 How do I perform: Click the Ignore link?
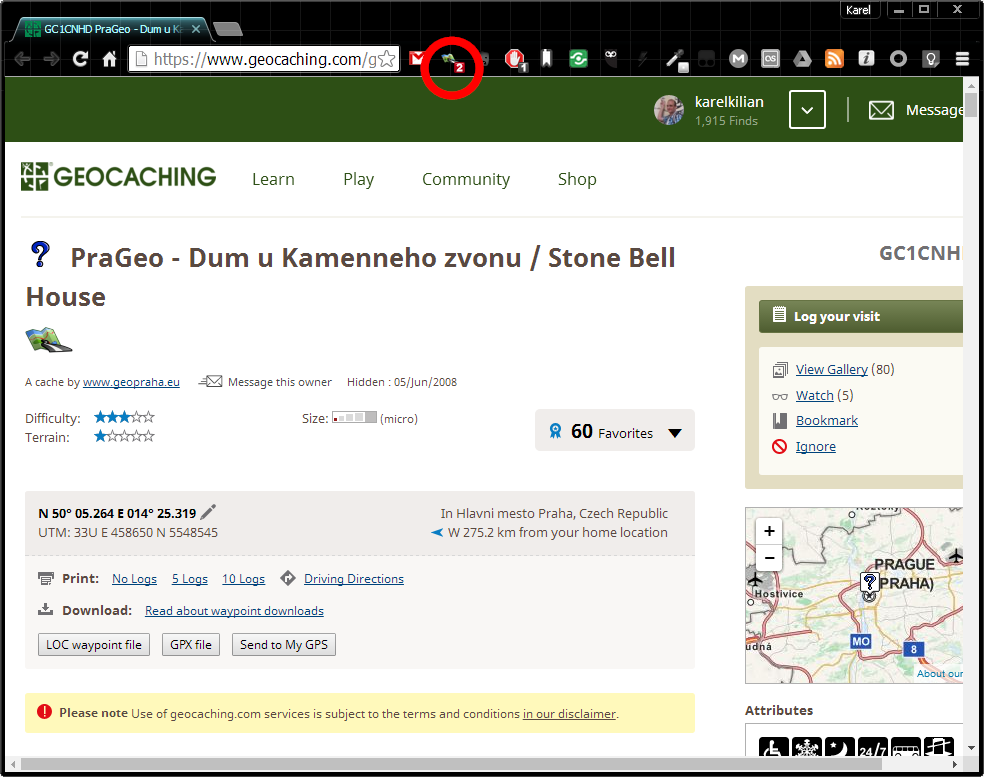(815, 446)
